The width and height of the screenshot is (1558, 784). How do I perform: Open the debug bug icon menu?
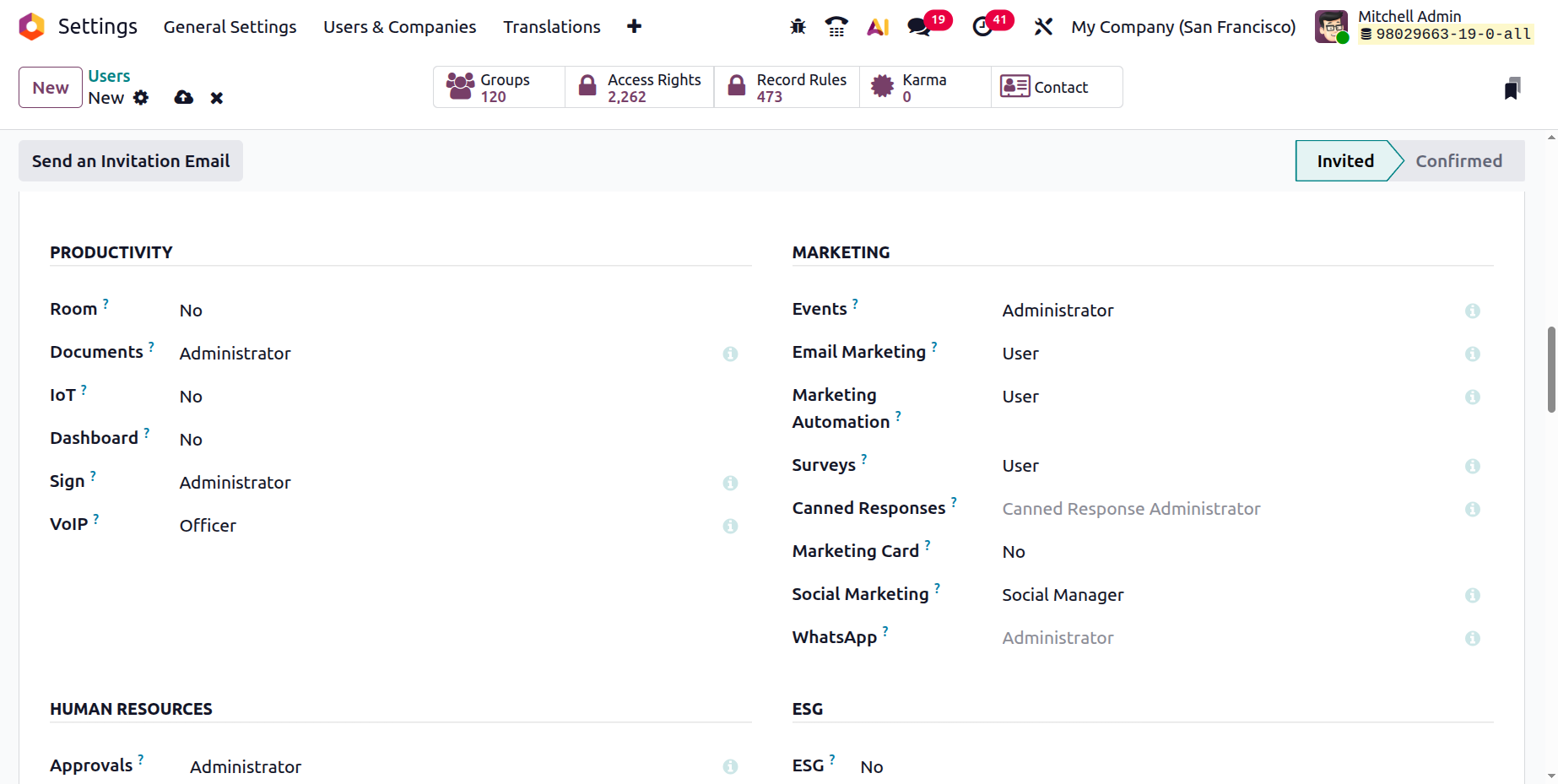[x=798, y=27]
